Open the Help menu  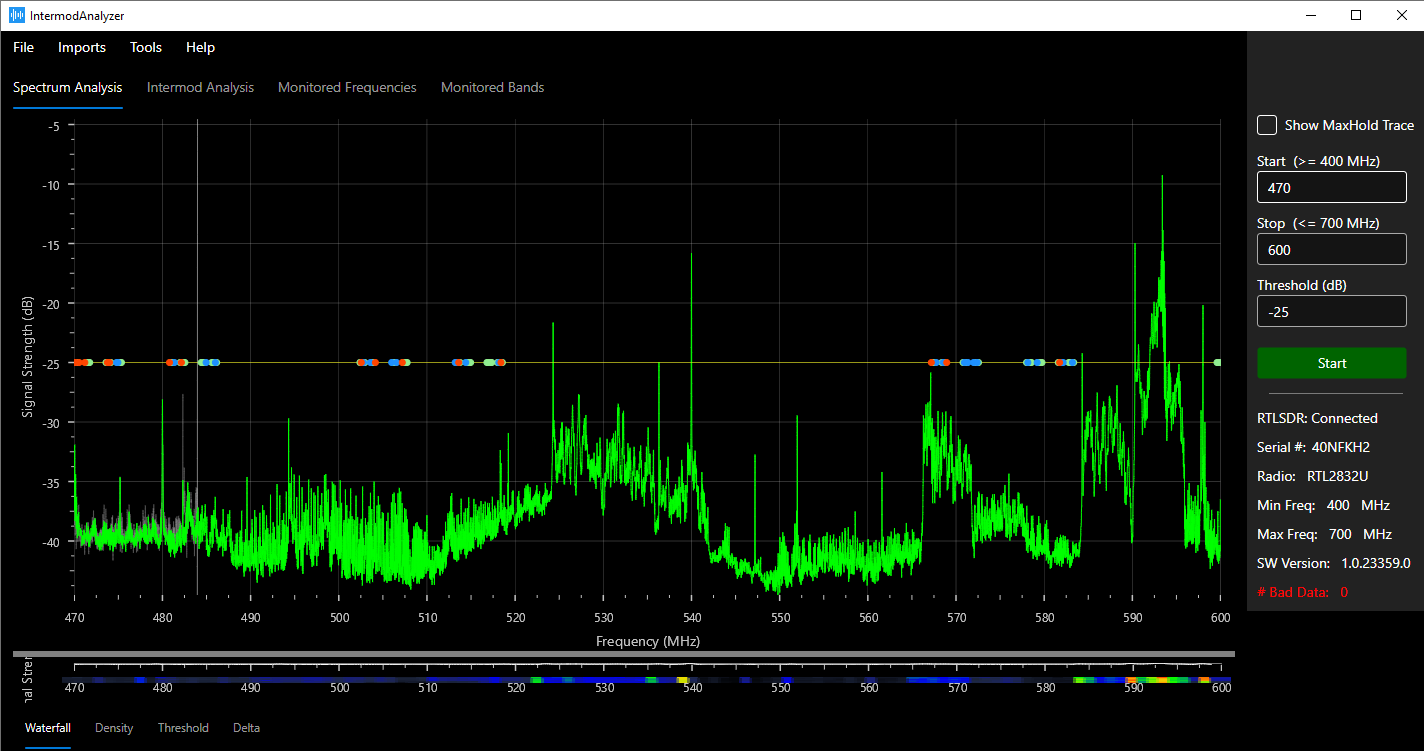click(x=200, y=47)
